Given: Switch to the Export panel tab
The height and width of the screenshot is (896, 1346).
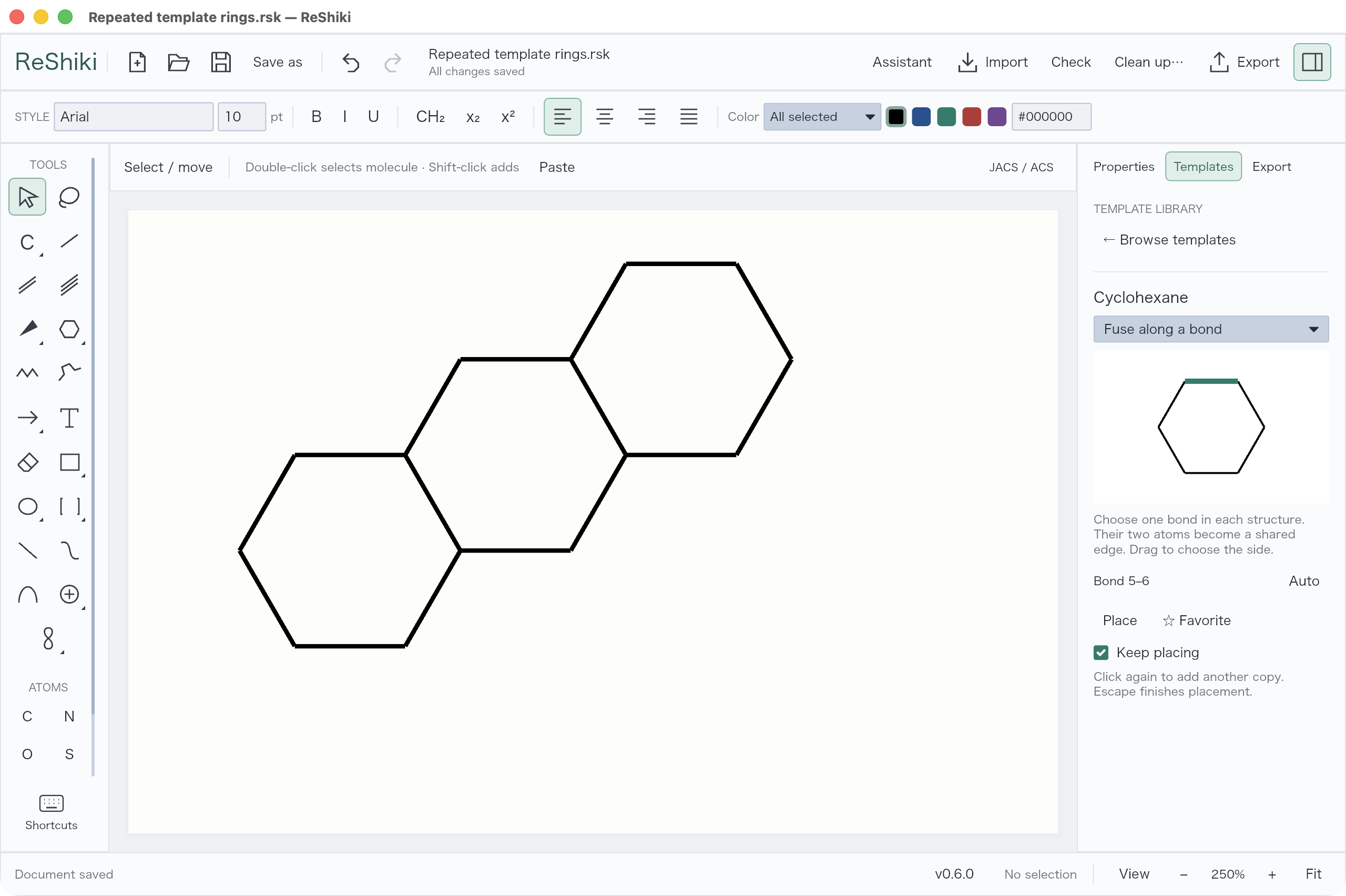Looking at the screenshot, I should click(1271, 167).
